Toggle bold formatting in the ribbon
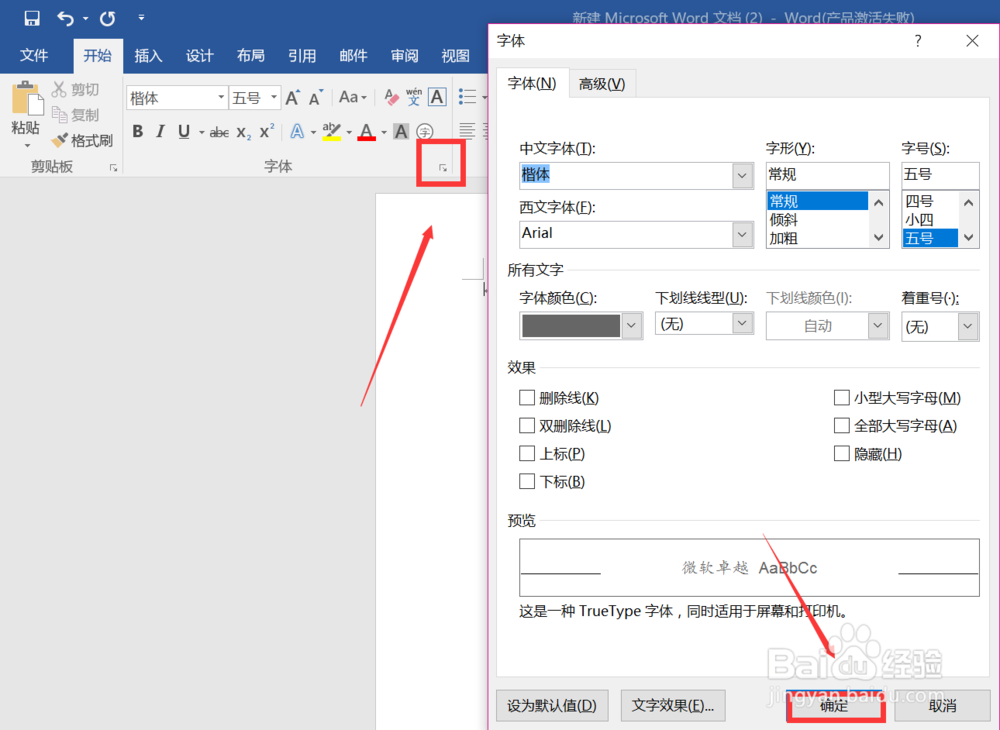The width and height of the screenshot is (1000, 730). pyautogui.click(x=137, y=131)
